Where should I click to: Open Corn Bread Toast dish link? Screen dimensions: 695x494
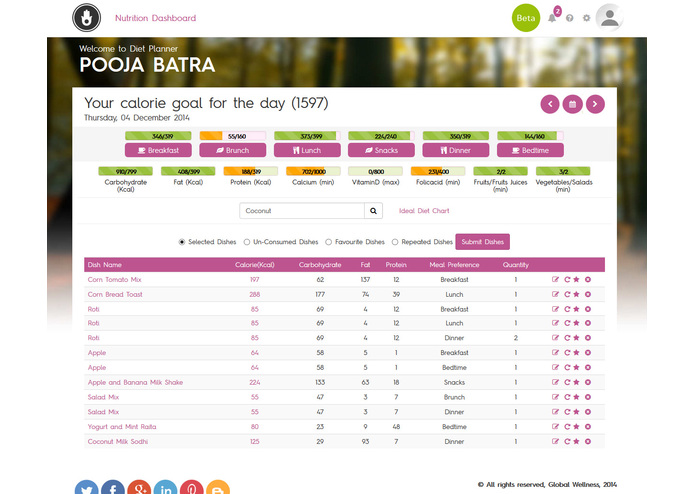(x=115, y=294)
